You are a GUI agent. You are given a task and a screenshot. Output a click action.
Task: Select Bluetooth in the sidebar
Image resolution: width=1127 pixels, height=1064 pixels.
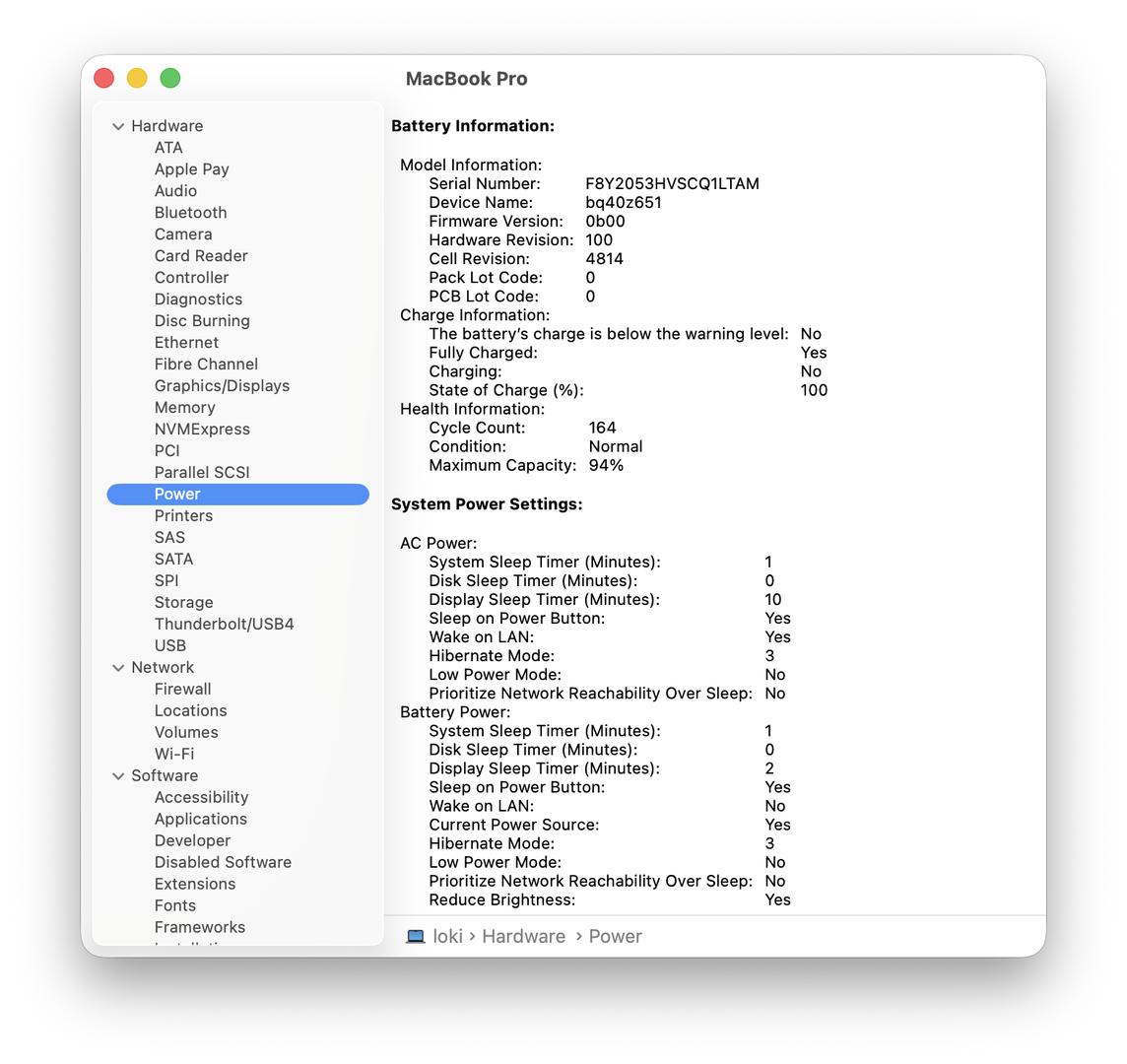[x=190, y=213]
